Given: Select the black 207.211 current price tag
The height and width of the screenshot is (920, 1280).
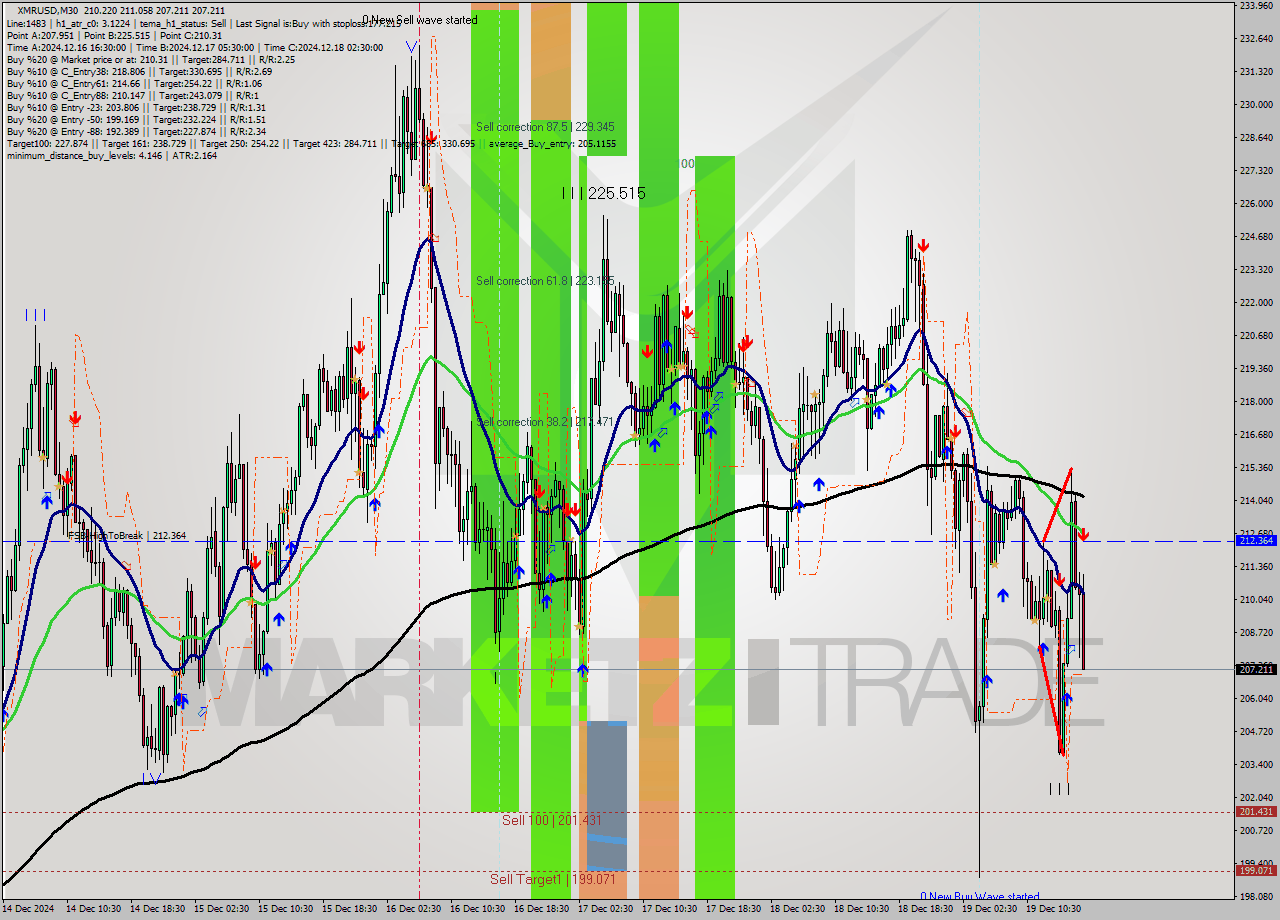Looking at the screenshot, I should pos(1256,669).
